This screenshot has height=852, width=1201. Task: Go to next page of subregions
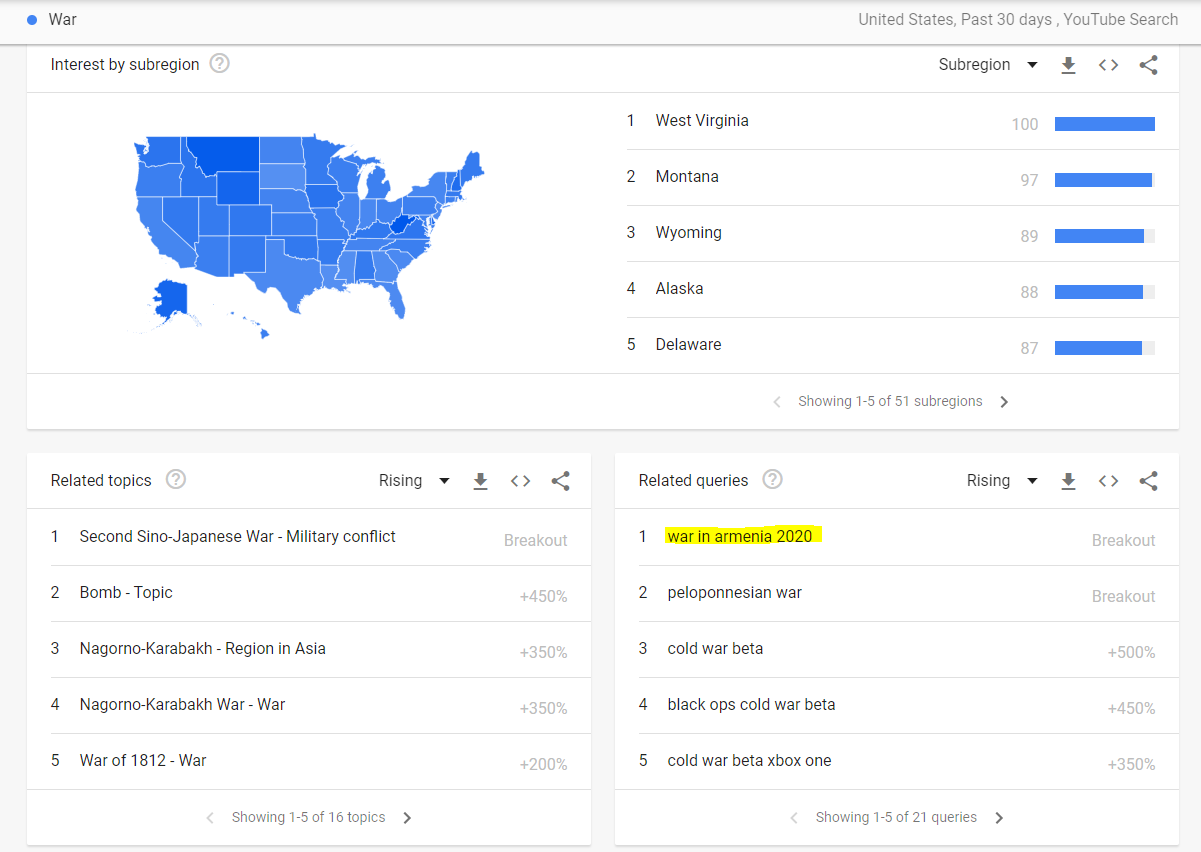pos(1005,402)
